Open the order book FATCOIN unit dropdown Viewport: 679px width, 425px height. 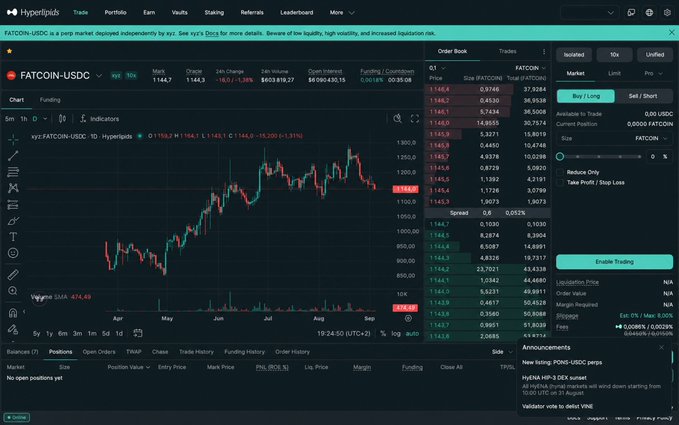530,68
